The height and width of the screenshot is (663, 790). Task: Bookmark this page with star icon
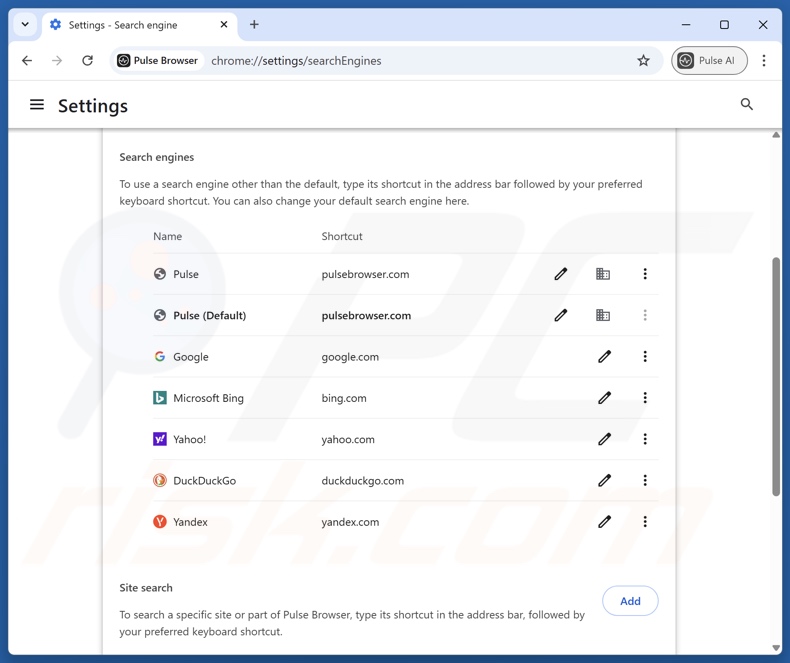pos(643,60)
